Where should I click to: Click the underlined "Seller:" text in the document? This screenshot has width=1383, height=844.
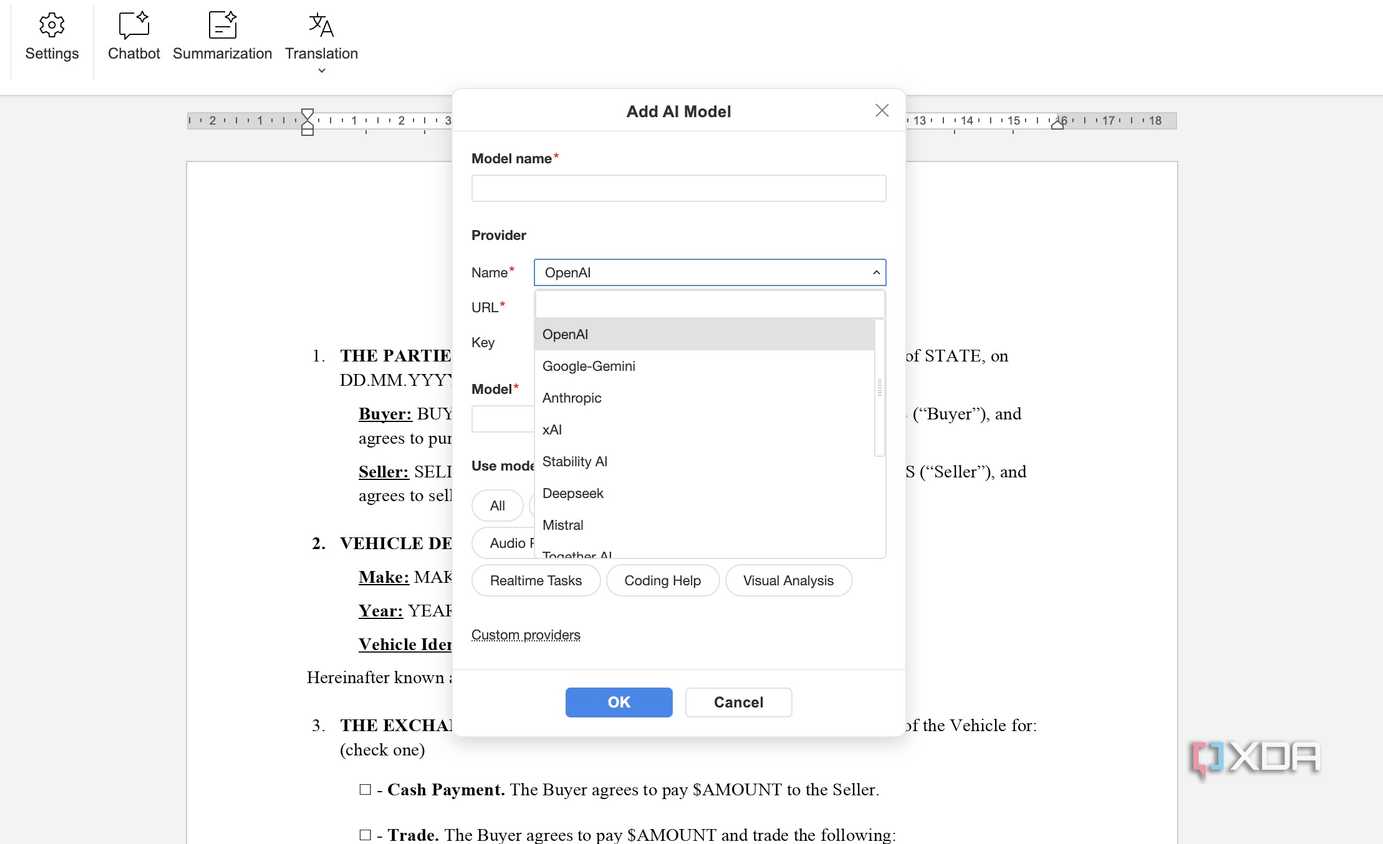click(x=384, y=472)
